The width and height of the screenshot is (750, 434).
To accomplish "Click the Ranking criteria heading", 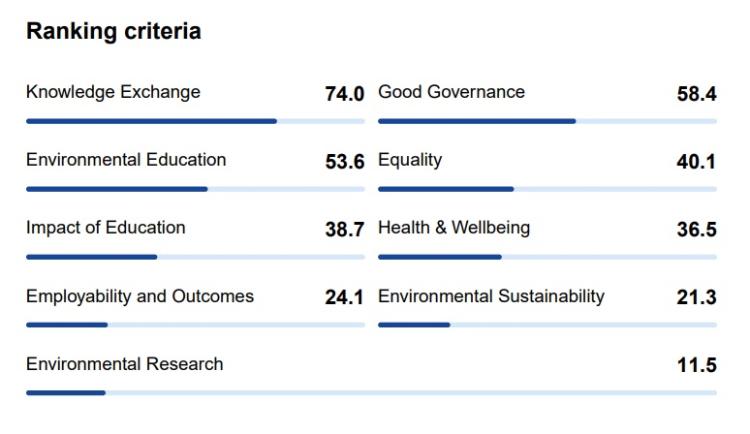I will pyautogui.click(x=114, y=32).
